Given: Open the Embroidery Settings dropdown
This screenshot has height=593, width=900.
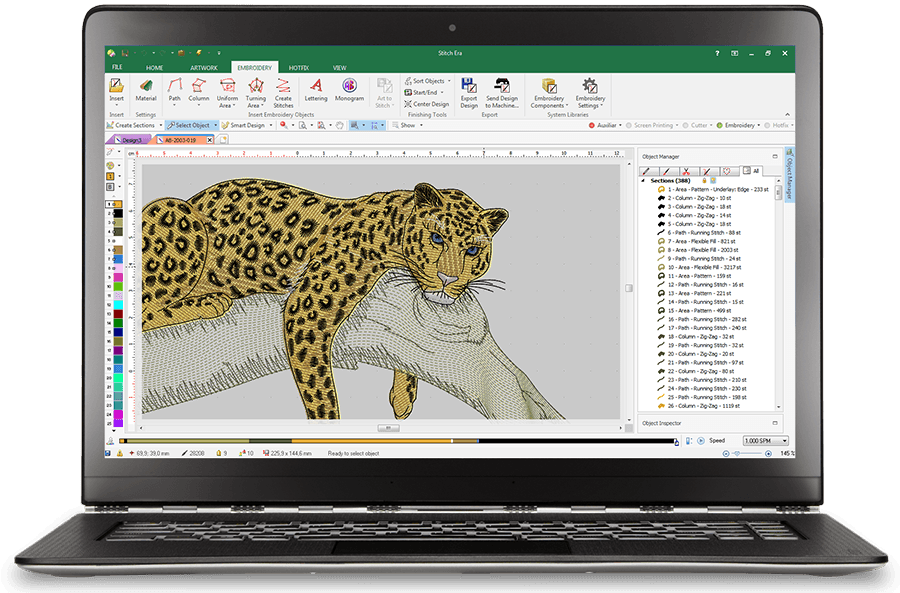Looking at the screenshot, I should pos(590,91).
